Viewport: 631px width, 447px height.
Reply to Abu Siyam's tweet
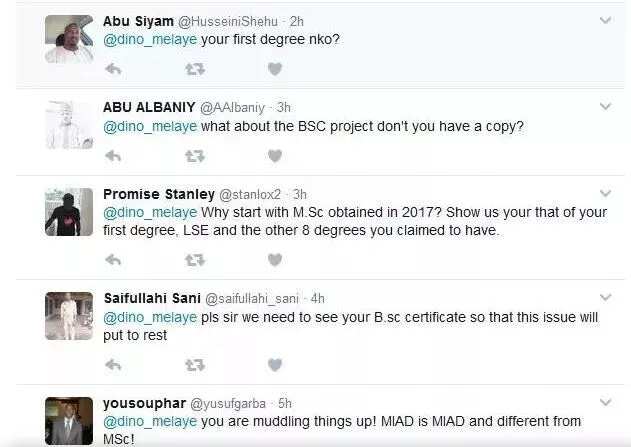[113, 69]
